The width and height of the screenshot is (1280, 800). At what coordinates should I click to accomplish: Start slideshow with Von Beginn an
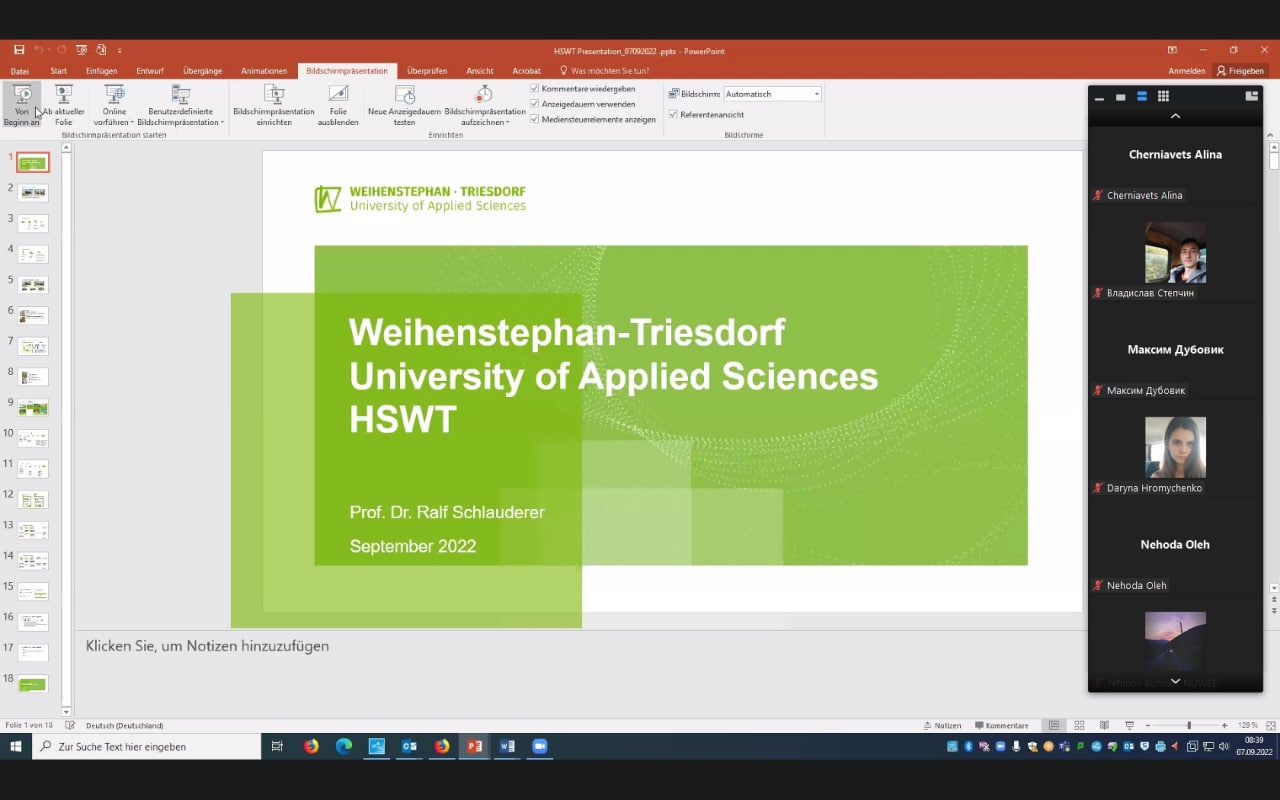click(22, 105)
